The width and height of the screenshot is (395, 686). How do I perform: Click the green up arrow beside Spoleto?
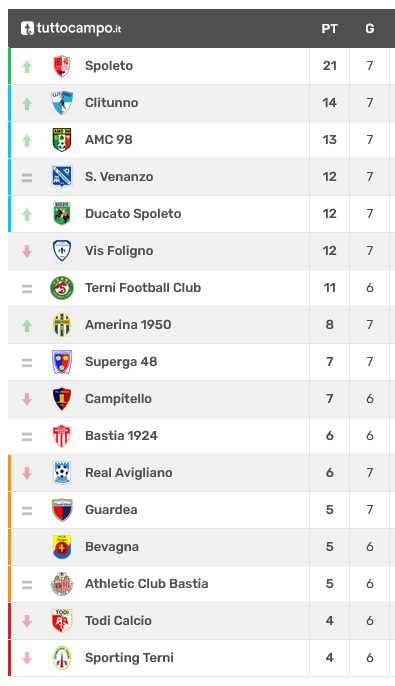click(27, 66)
